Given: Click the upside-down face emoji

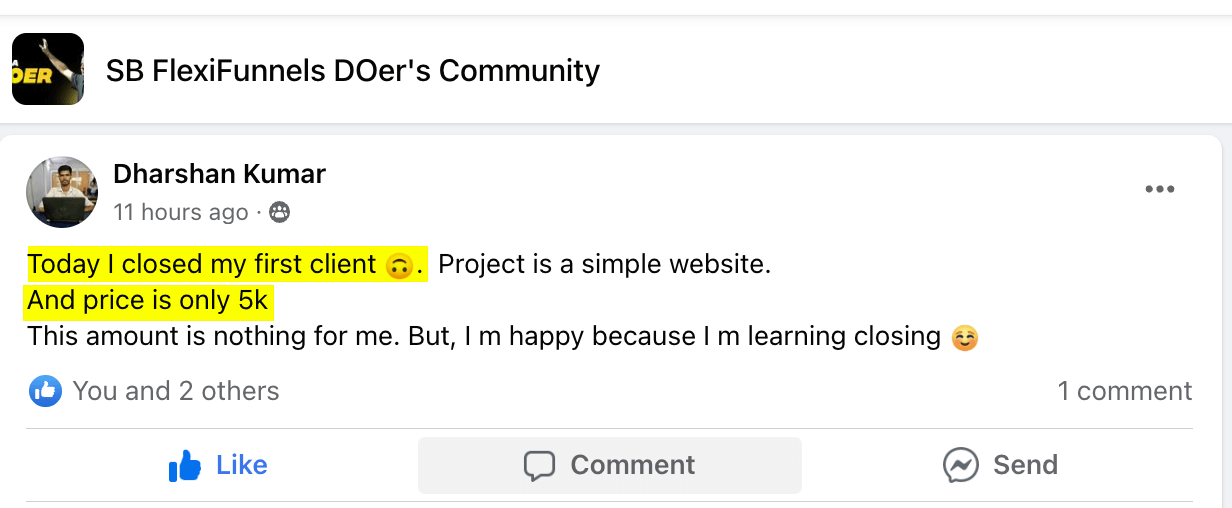Looking at the screenshot, I should pos(399,266).
